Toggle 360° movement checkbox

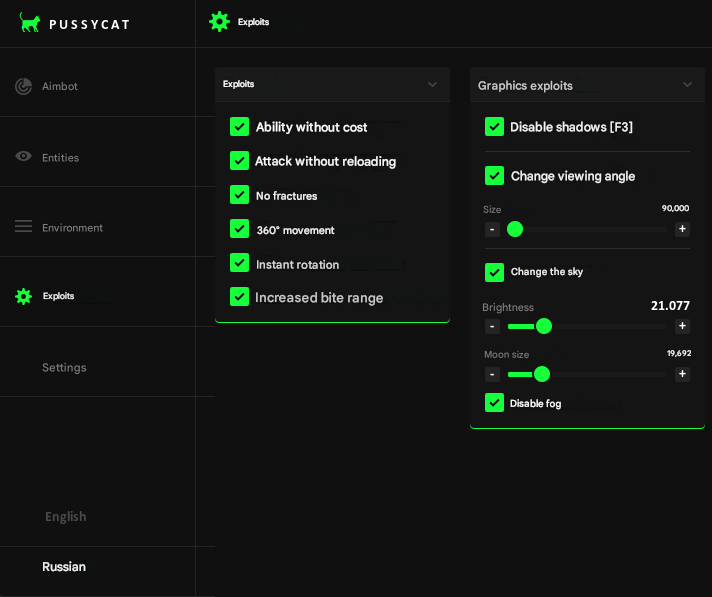(239, 229)
